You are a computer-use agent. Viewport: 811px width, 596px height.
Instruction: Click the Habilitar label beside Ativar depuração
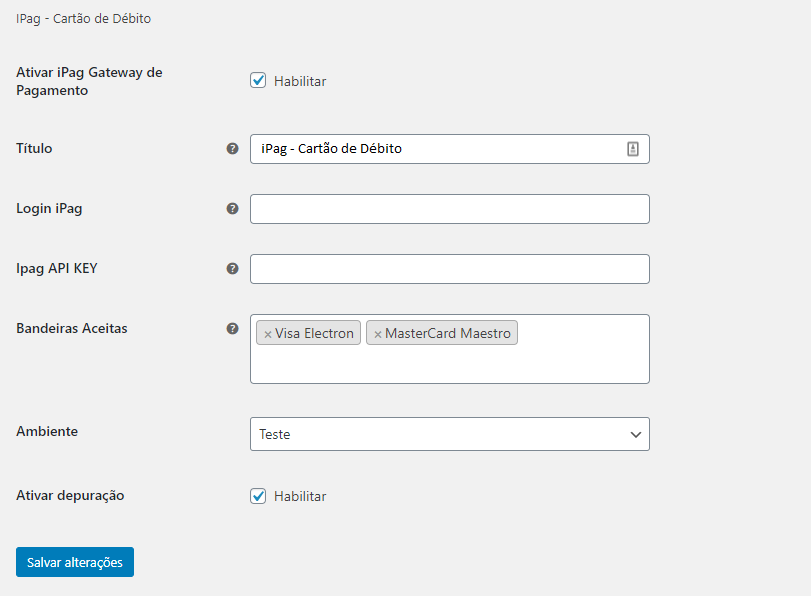[300, 496]
